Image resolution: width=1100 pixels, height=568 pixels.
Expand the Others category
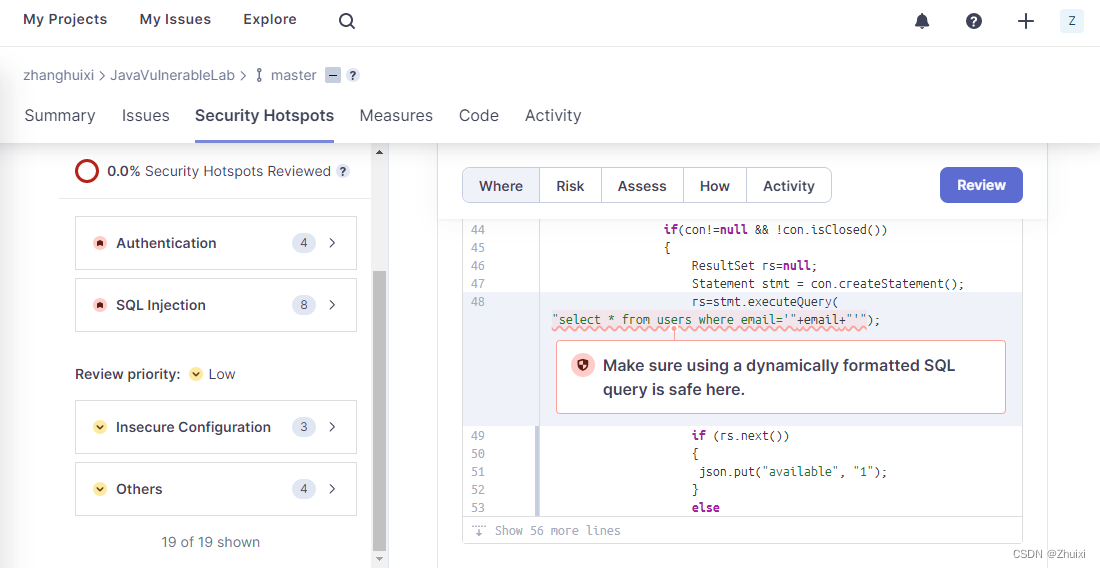pos(215,489)
